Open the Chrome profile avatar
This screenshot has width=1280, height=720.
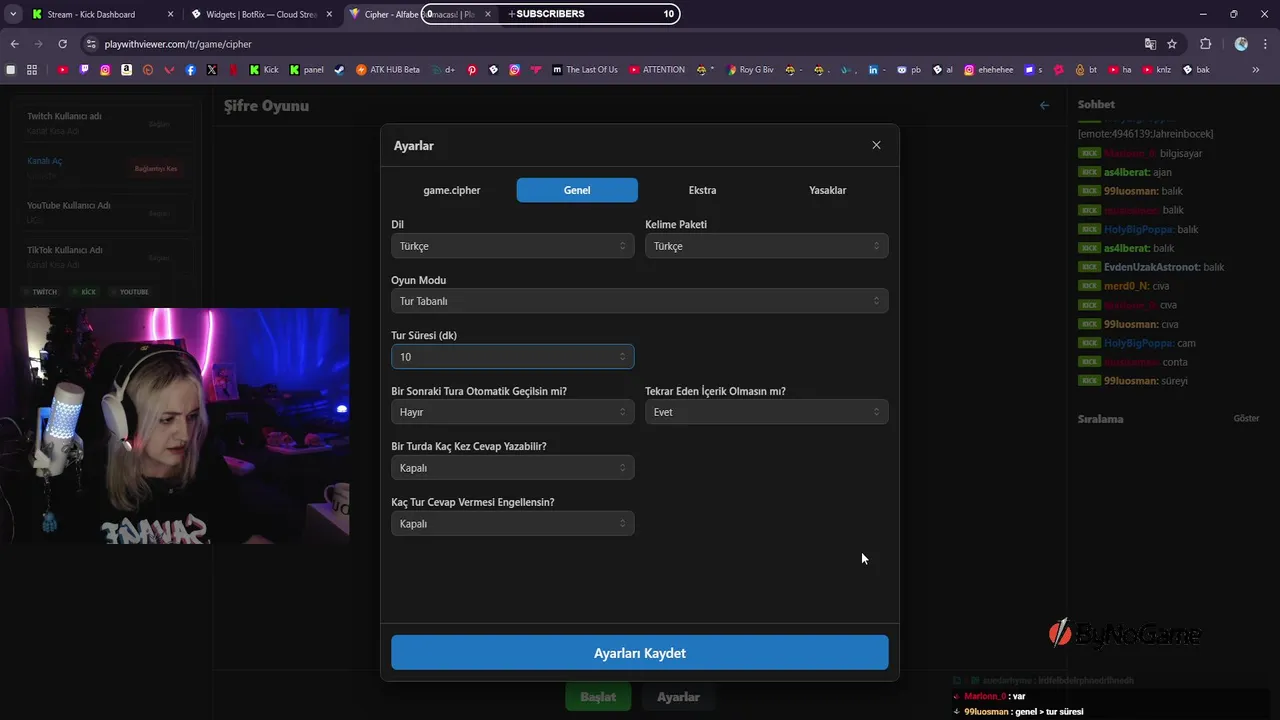tap(1241, 44)
